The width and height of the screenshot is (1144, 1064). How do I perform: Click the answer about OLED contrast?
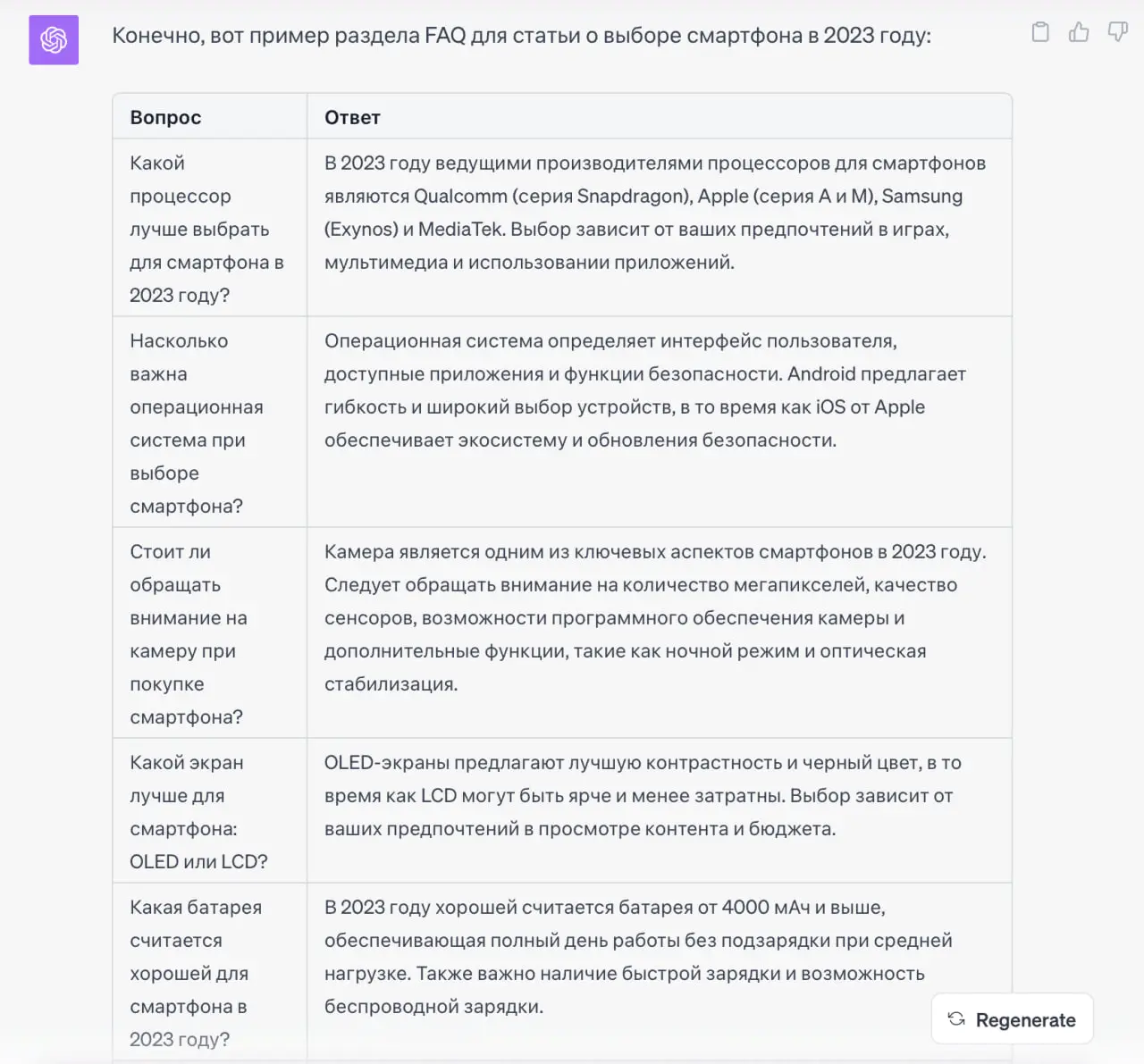coord(643,795)
